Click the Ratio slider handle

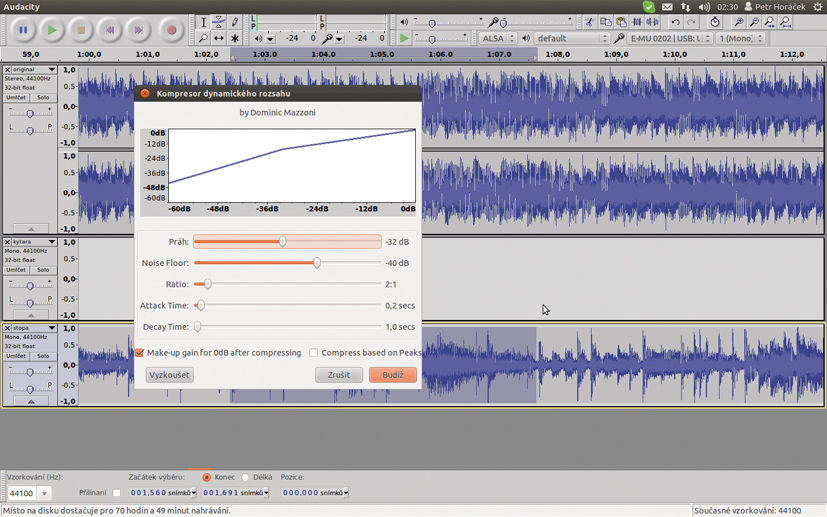(x=207, y=284)
